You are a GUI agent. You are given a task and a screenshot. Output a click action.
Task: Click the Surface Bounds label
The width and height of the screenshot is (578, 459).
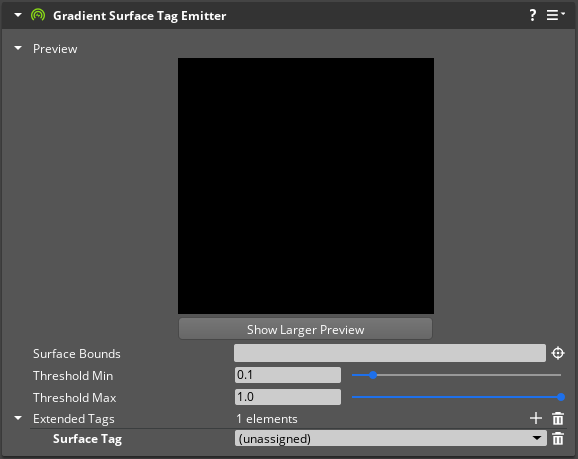pyautogui.click(x=77, y=354)
